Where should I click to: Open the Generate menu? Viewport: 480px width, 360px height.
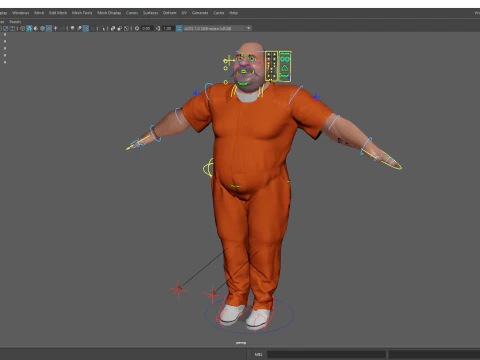pos(200,13)
